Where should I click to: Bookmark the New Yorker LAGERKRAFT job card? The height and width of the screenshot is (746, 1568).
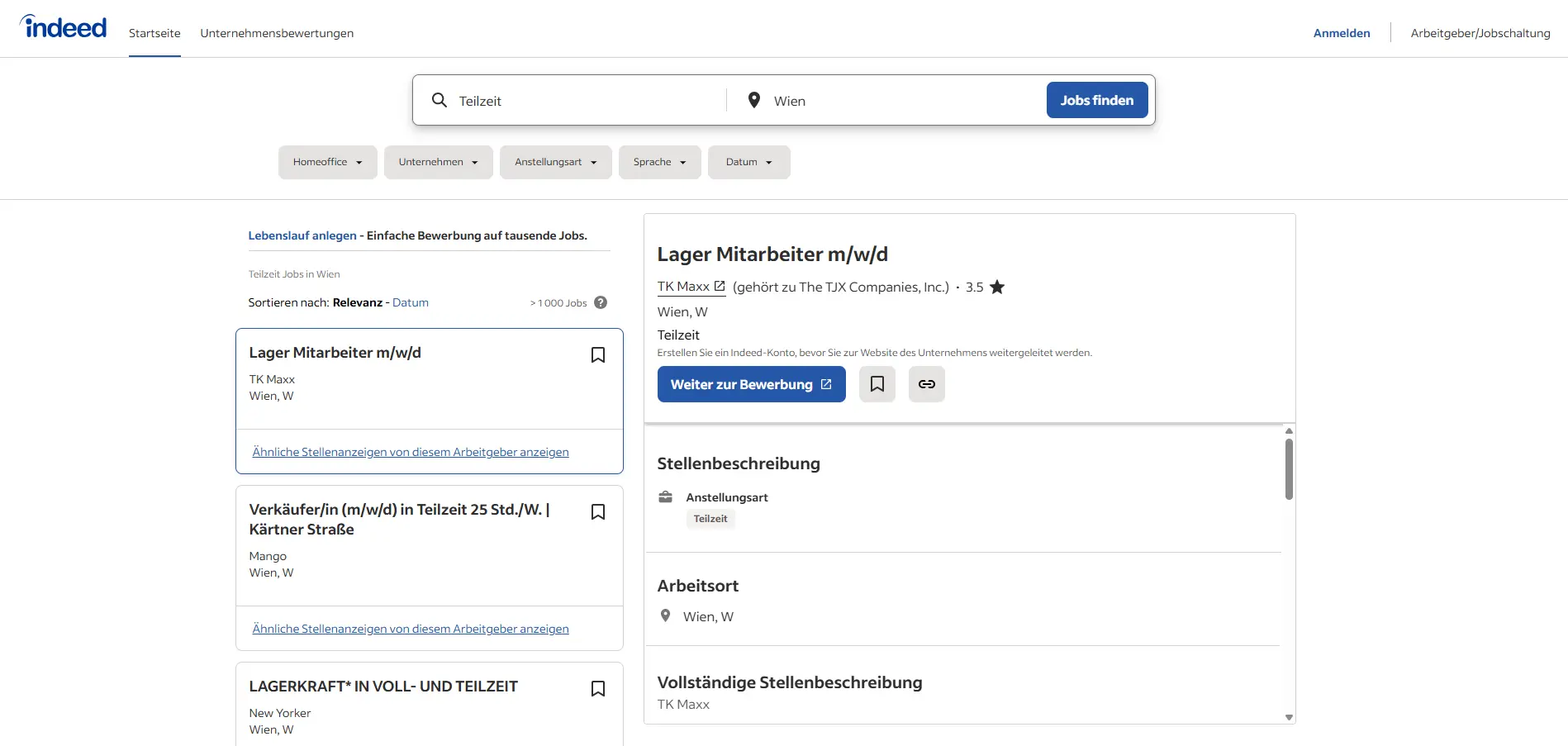click(x=598, y=688)
